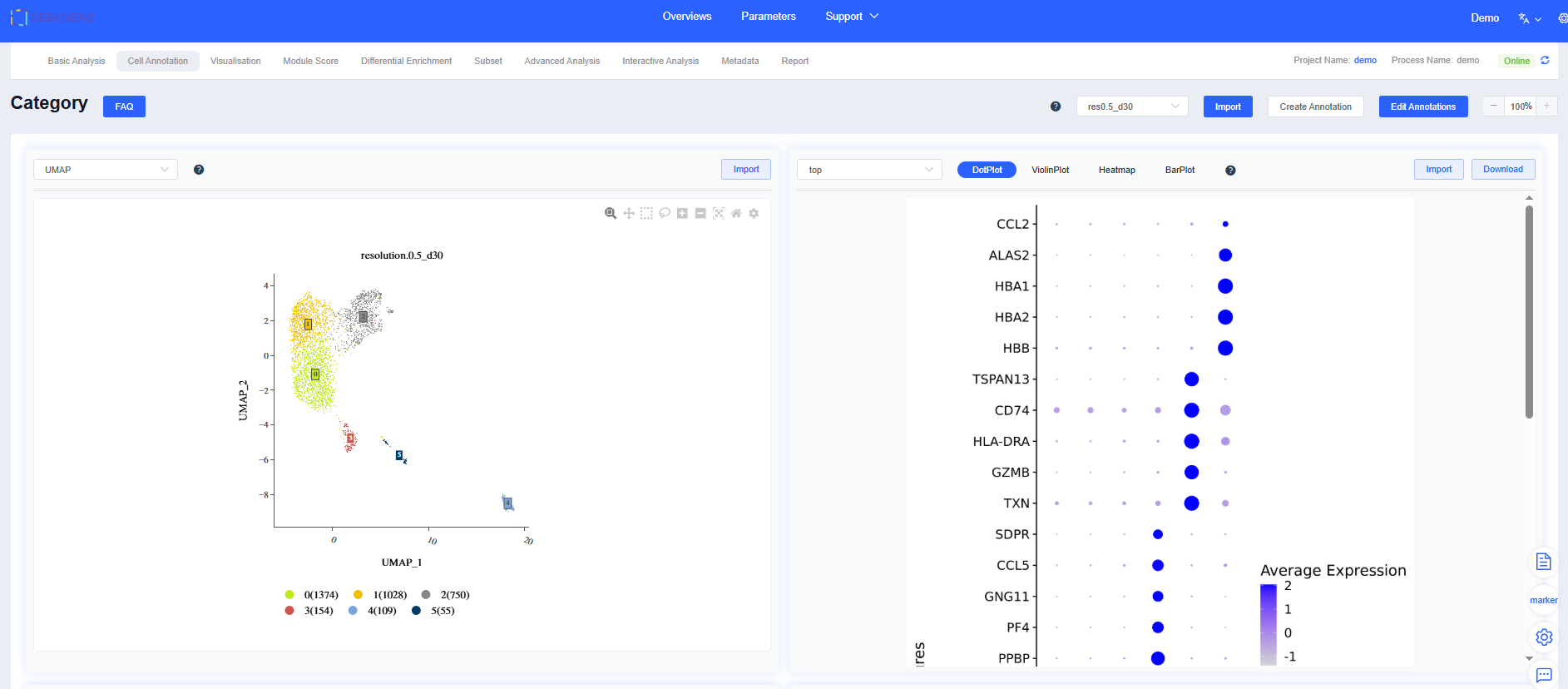The height and width of the screenshot is (689, 1568).
Task: Open the UMAP reduction dropdown
Action: (106, 170)
